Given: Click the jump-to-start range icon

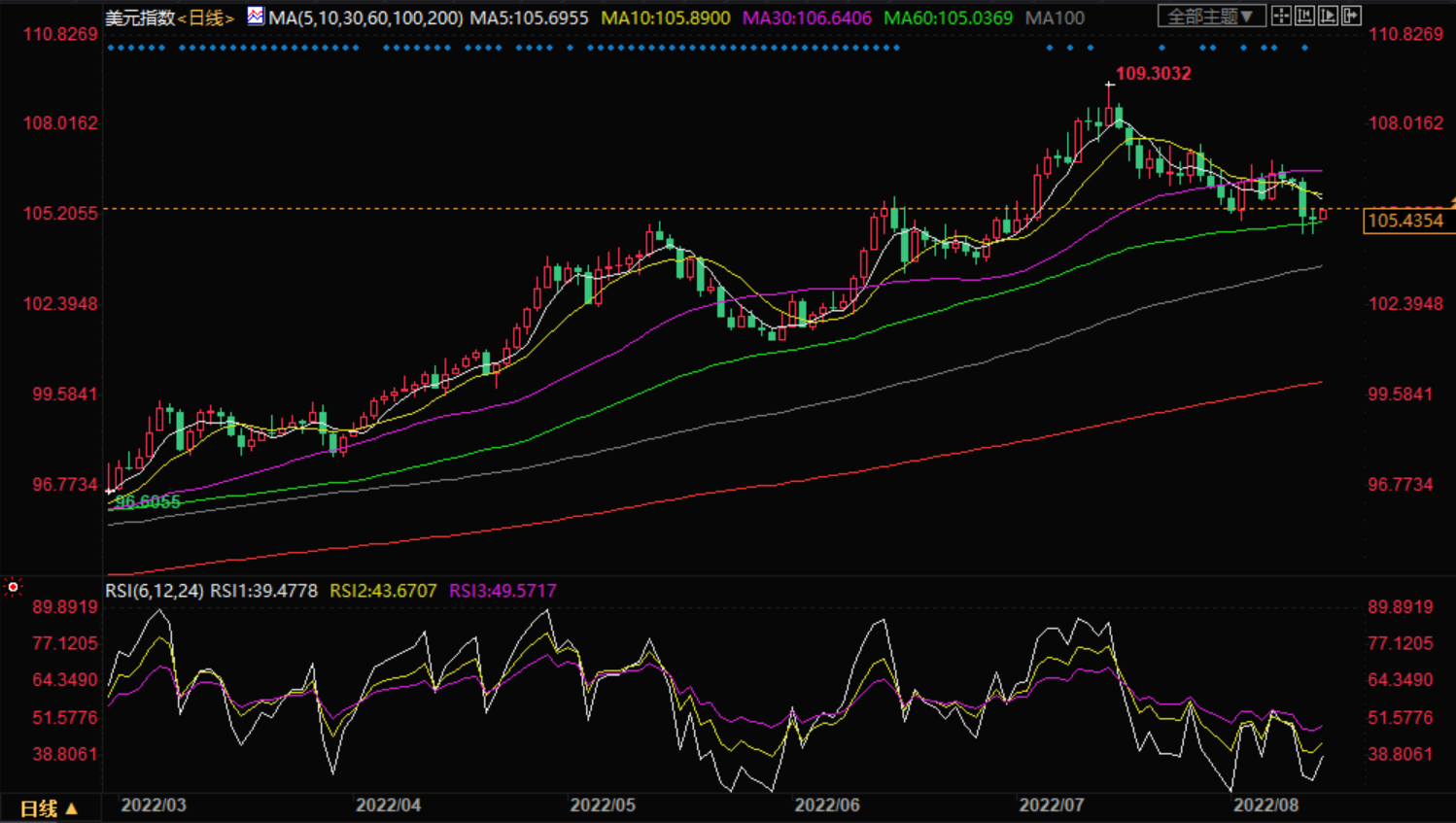Looking at the screenshot, I should [x=1304, y=16].
